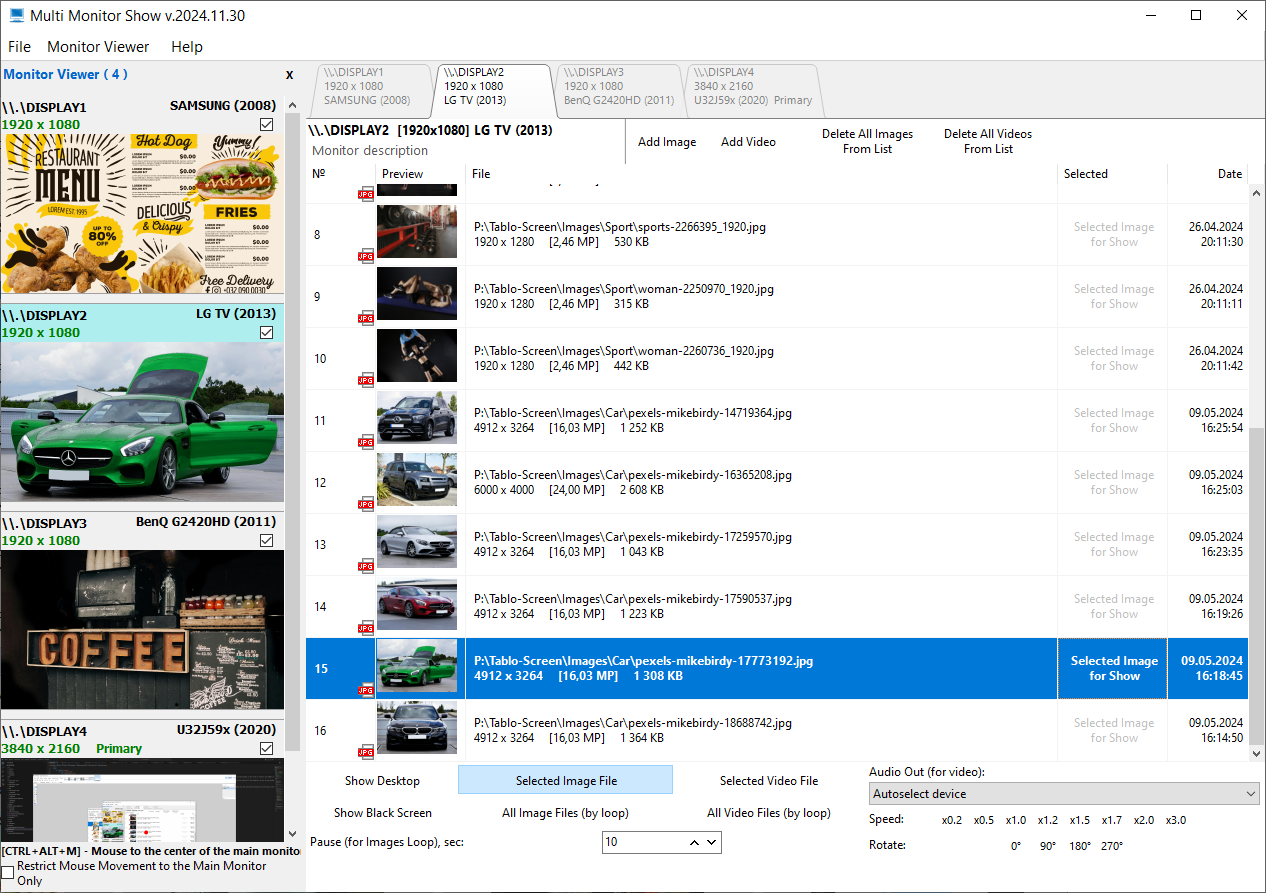Increase pause value with up arrow
The height and width of the screenshot is (893, 1266).
[694, 842]
